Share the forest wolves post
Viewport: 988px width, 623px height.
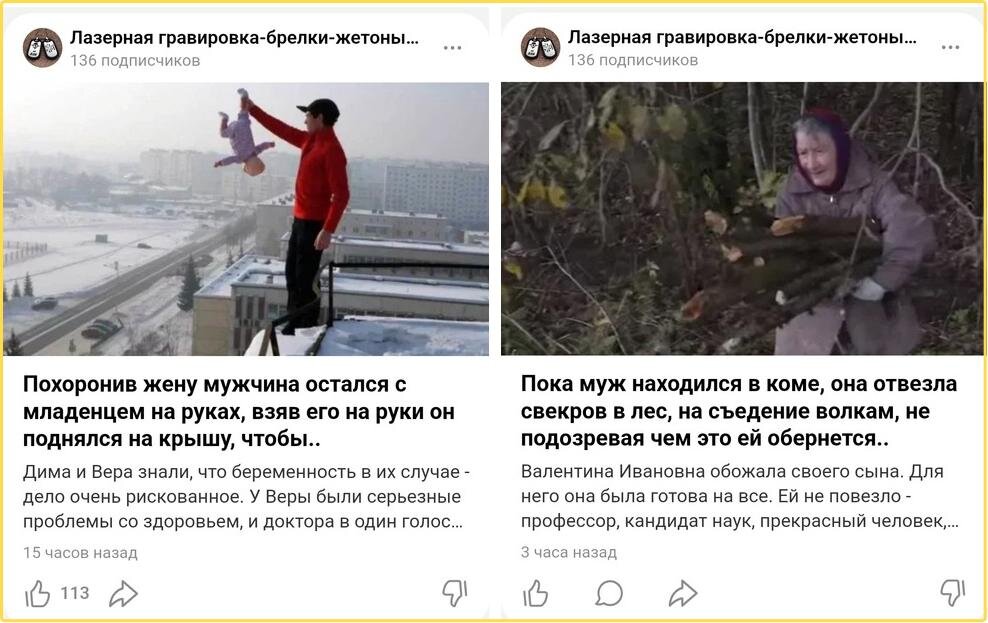click(683, 593)
